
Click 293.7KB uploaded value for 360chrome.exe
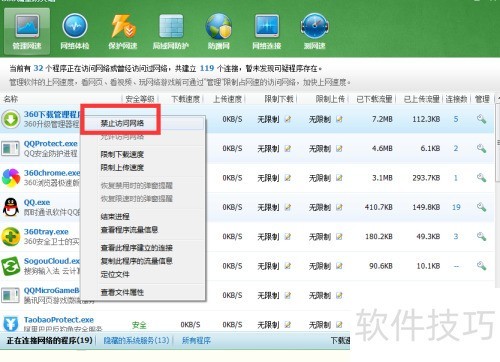[426, 178]
